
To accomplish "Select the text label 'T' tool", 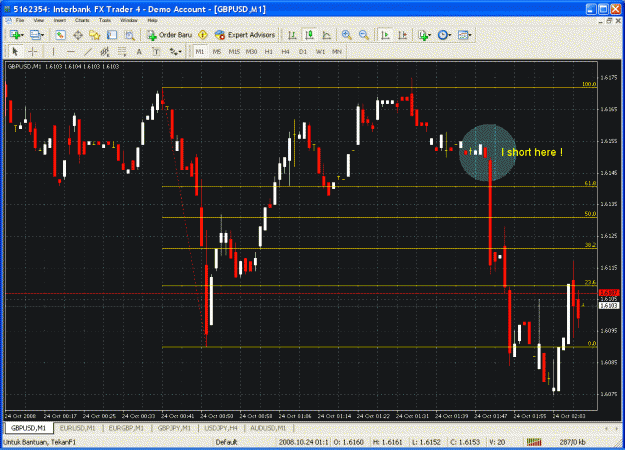I will (156, 51).
